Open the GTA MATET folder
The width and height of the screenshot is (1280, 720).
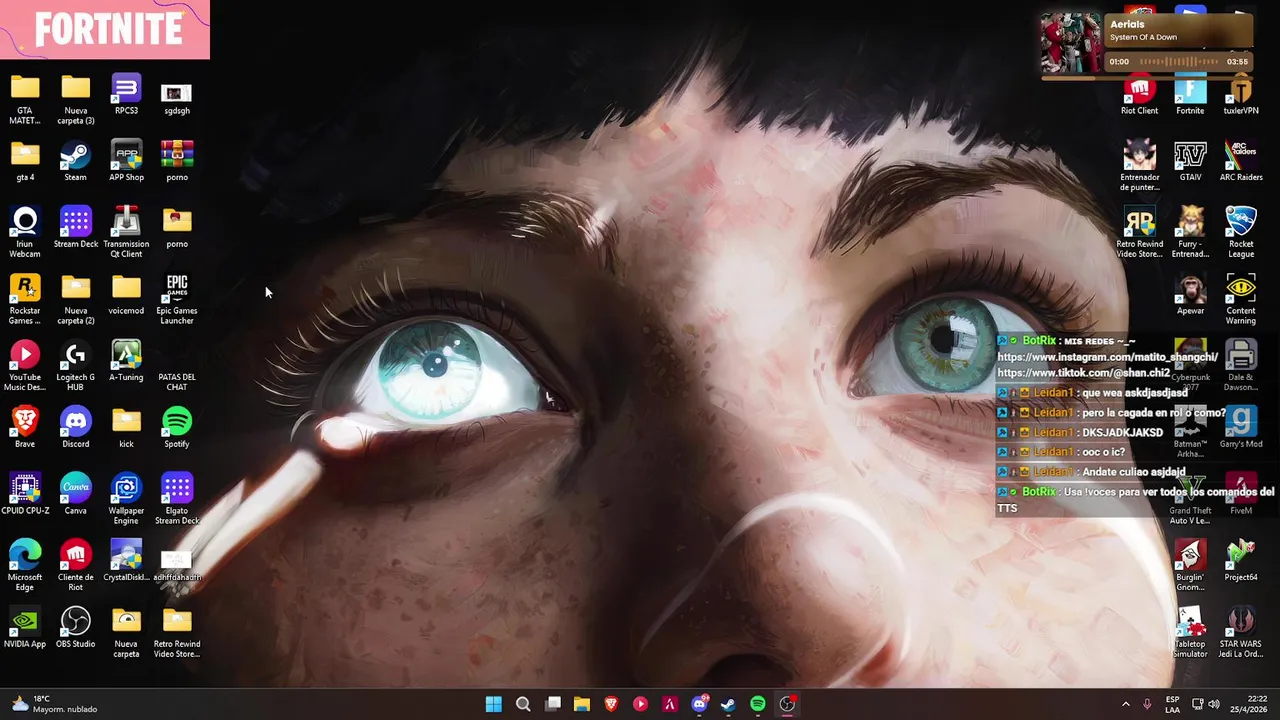25,100
